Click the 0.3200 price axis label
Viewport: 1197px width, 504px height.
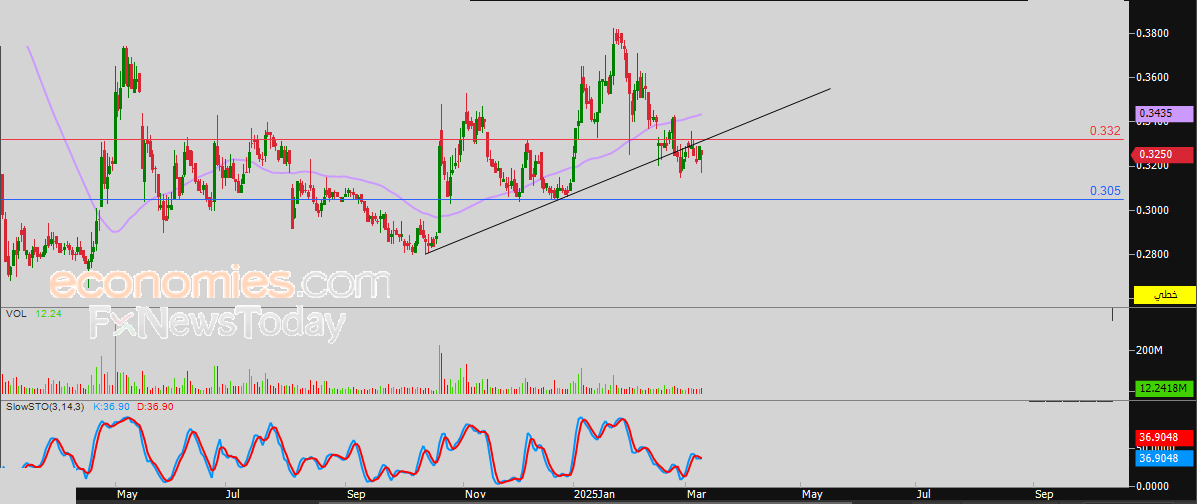pyautogui.click(x=1153, y=166)
